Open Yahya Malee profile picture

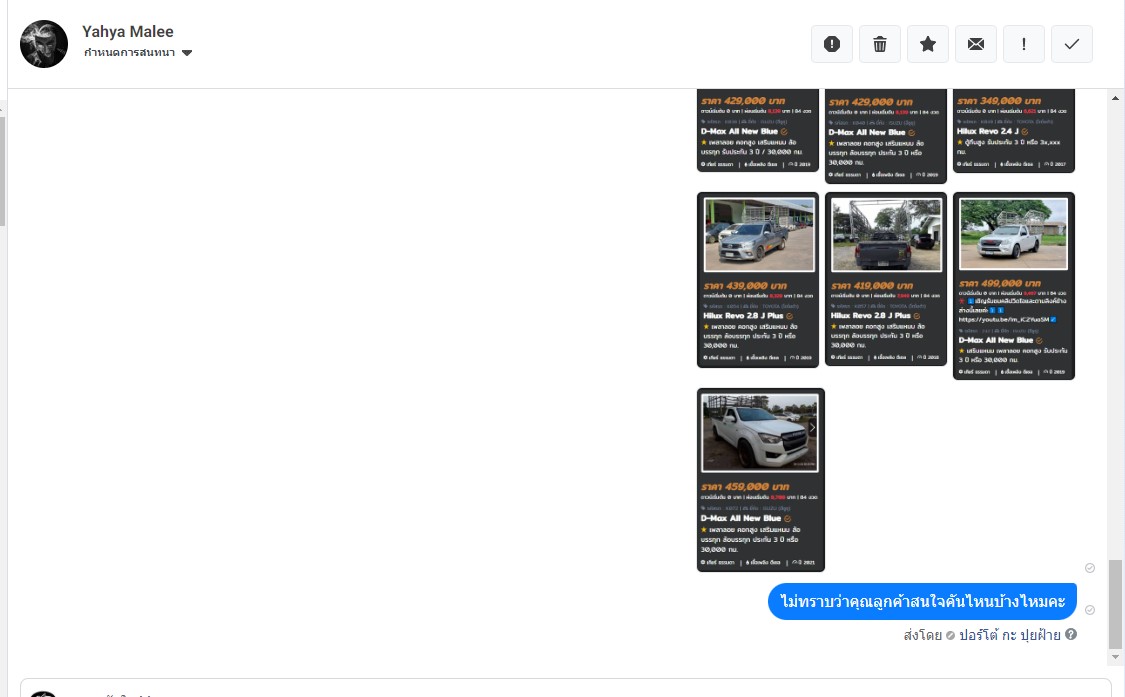click(x=44, y=44)
